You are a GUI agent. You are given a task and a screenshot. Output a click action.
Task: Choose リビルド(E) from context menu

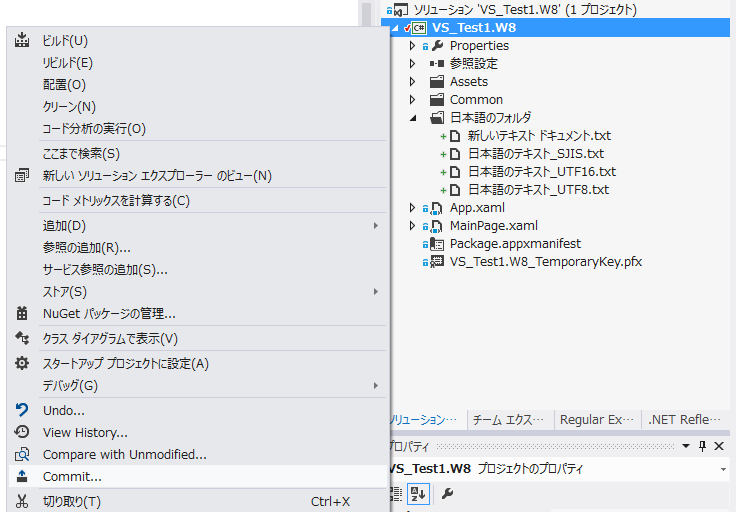pyautogui.click(x=197, y=62)
